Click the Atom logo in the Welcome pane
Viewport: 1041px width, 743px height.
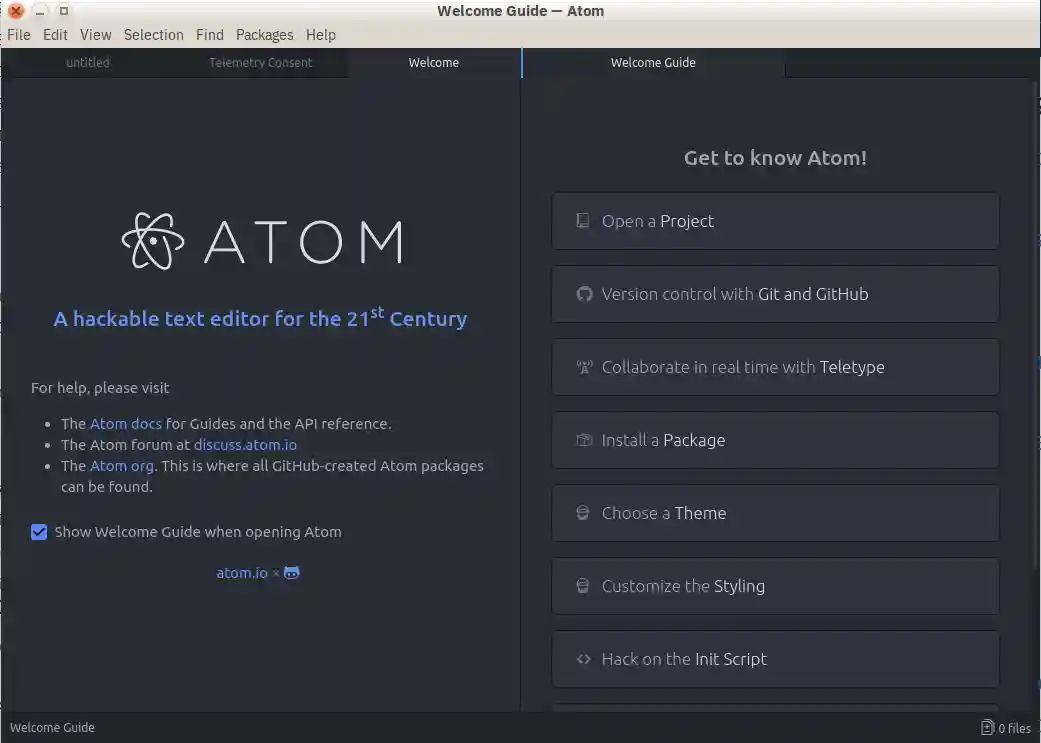coord(260,241)
